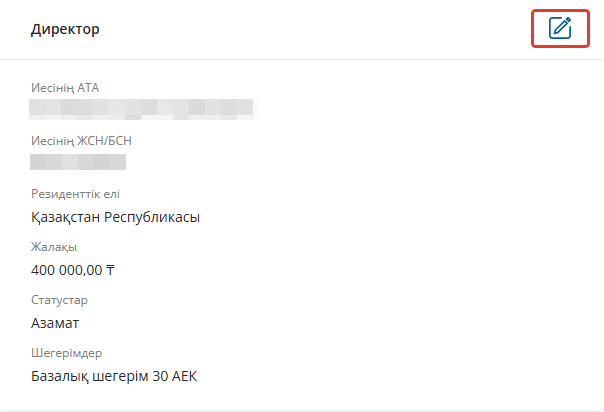Select the Директор section heading
This screenshot has width=604, height=412.
[x=65, y=29]
